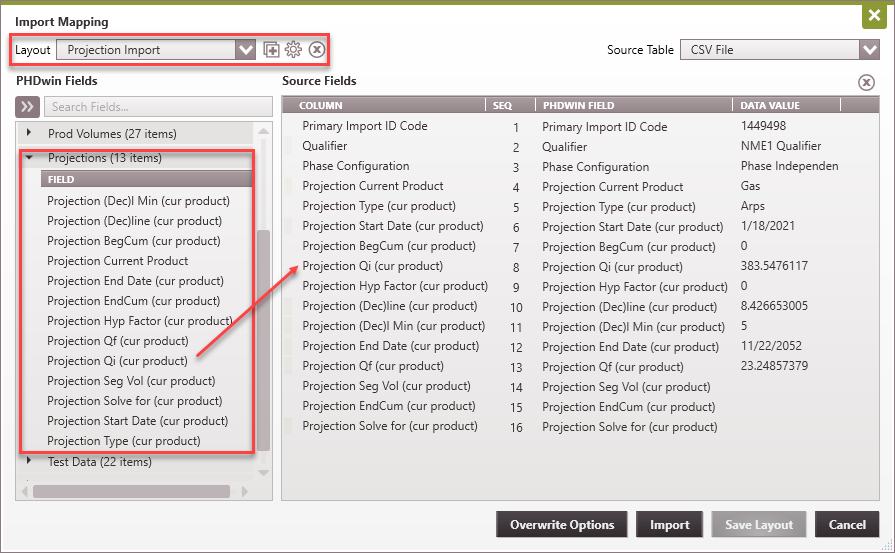Select Projection Start Date in PHDwin list
The image size is (895, 553).
tap(138, 421)
